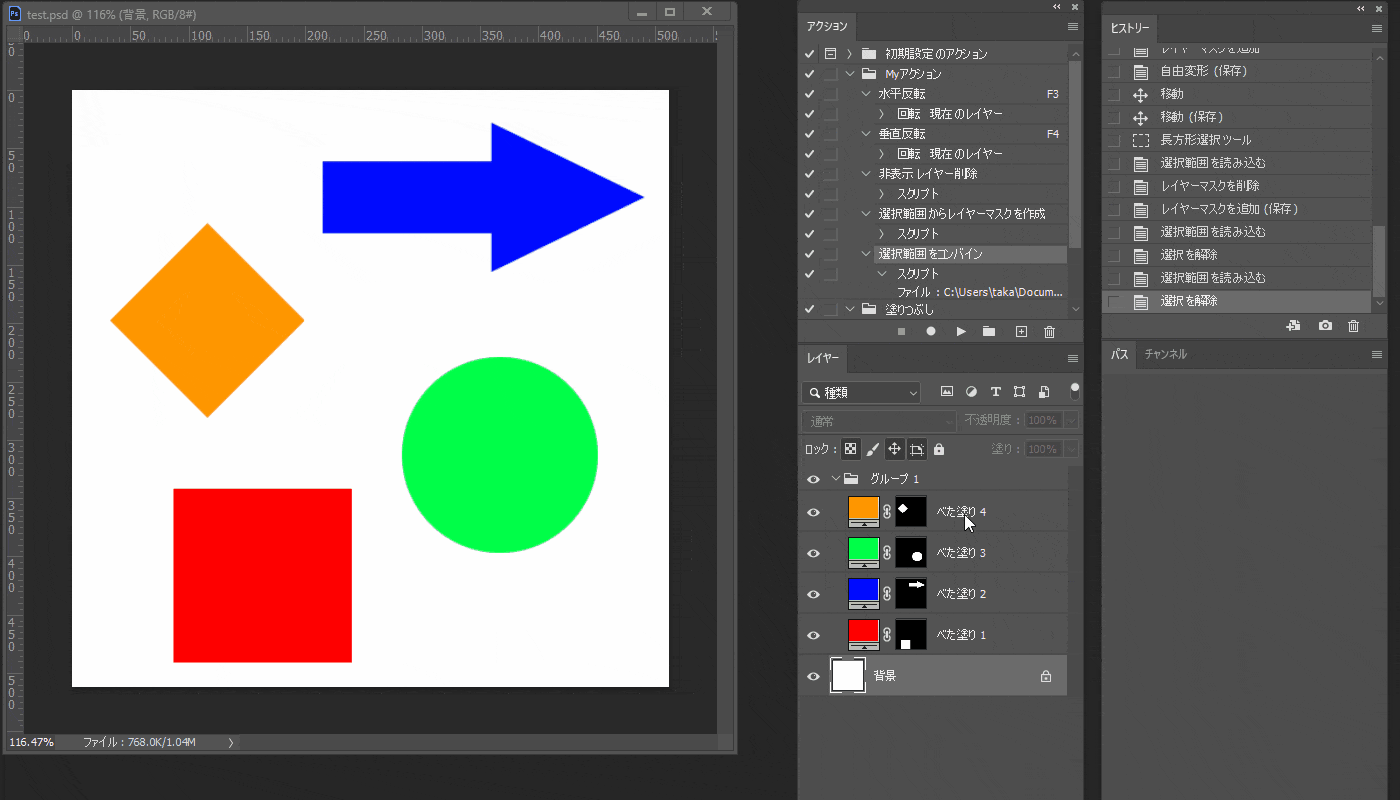Filter layers by shape layers
1400x800 pixels.
coord(1019,392)
